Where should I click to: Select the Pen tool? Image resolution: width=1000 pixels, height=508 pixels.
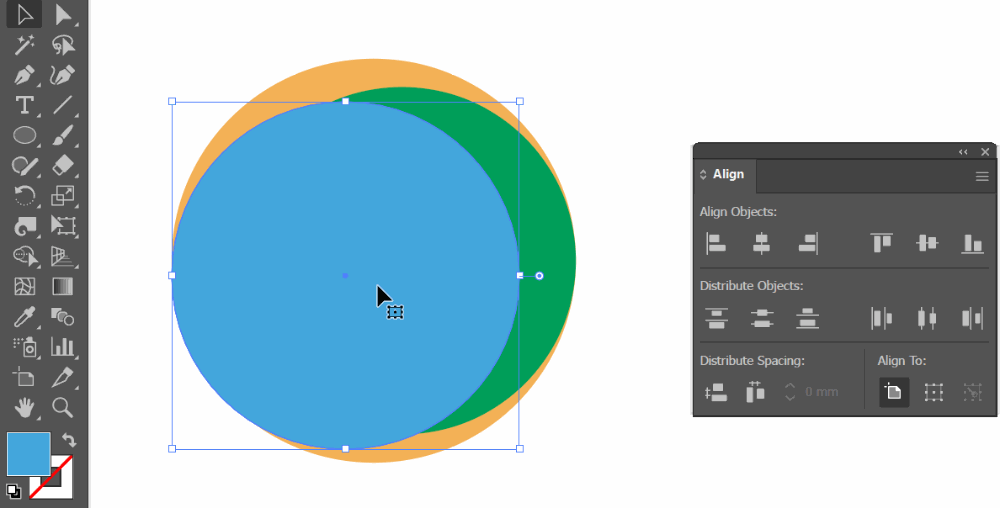tap(24, 75)
